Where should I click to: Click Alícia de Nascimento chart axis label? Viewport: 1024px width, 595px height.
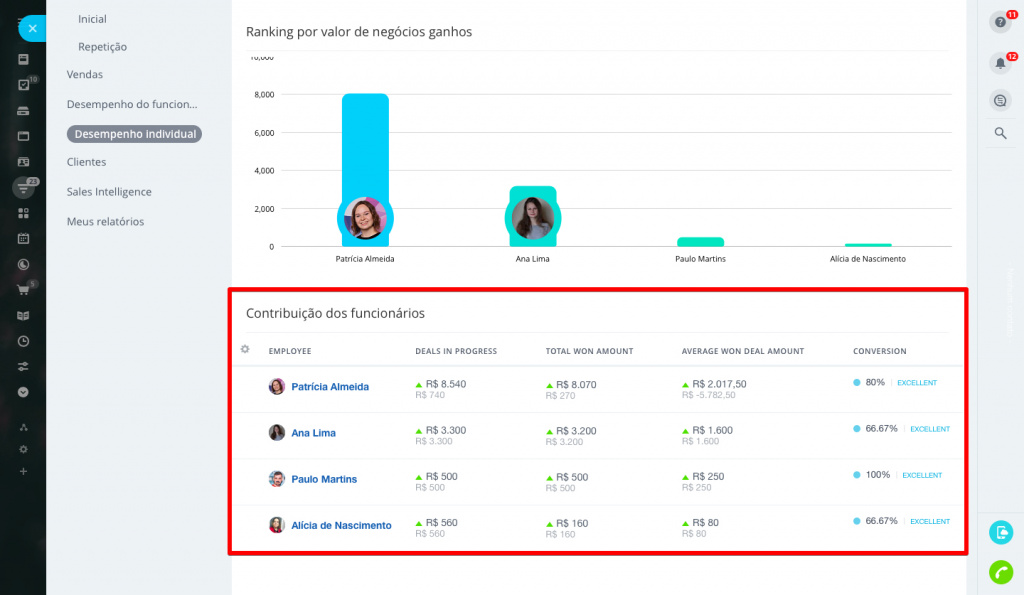(867, 259)
